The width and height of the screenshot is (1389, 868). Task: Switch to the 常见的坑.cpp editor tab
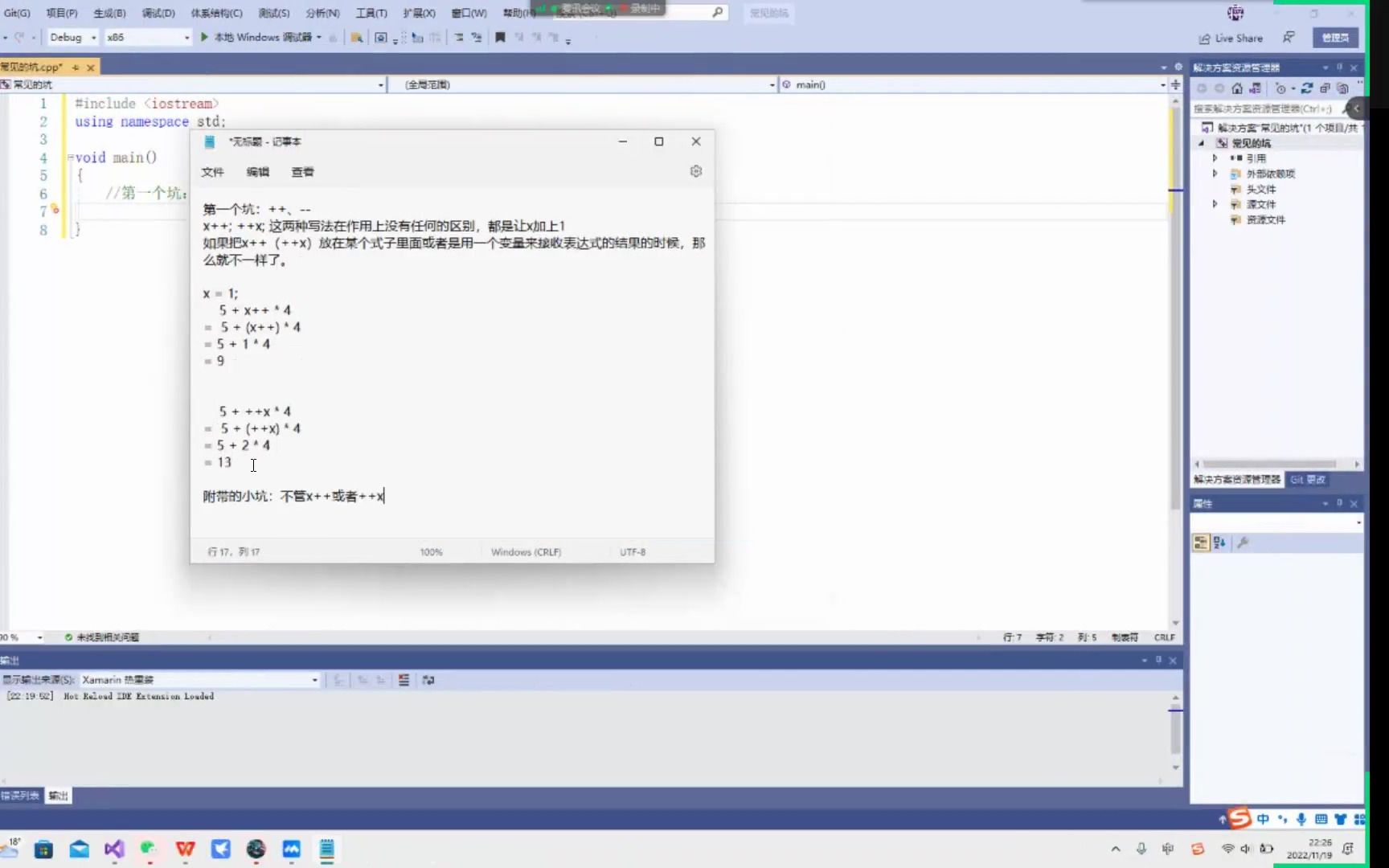tap(36, 68)
